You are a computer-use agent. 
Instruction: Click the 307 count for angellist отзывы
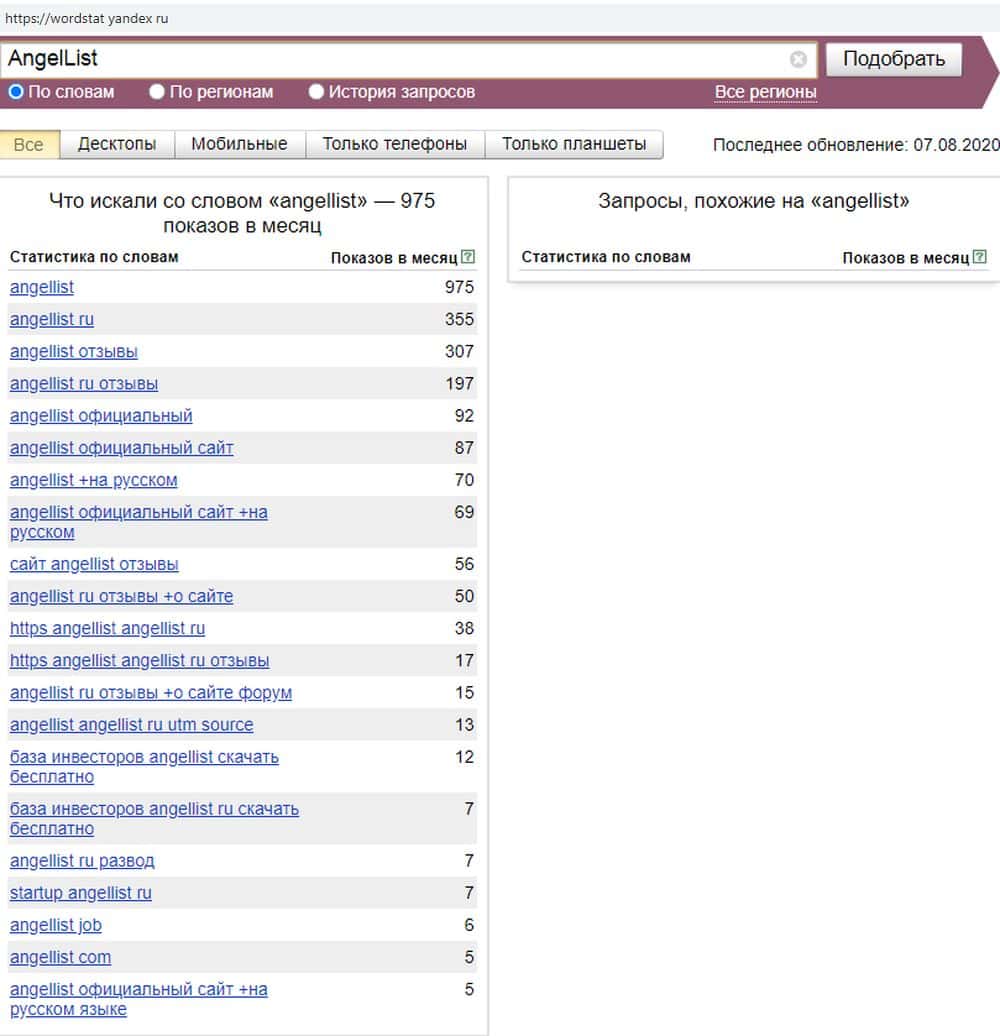point(459,352)
